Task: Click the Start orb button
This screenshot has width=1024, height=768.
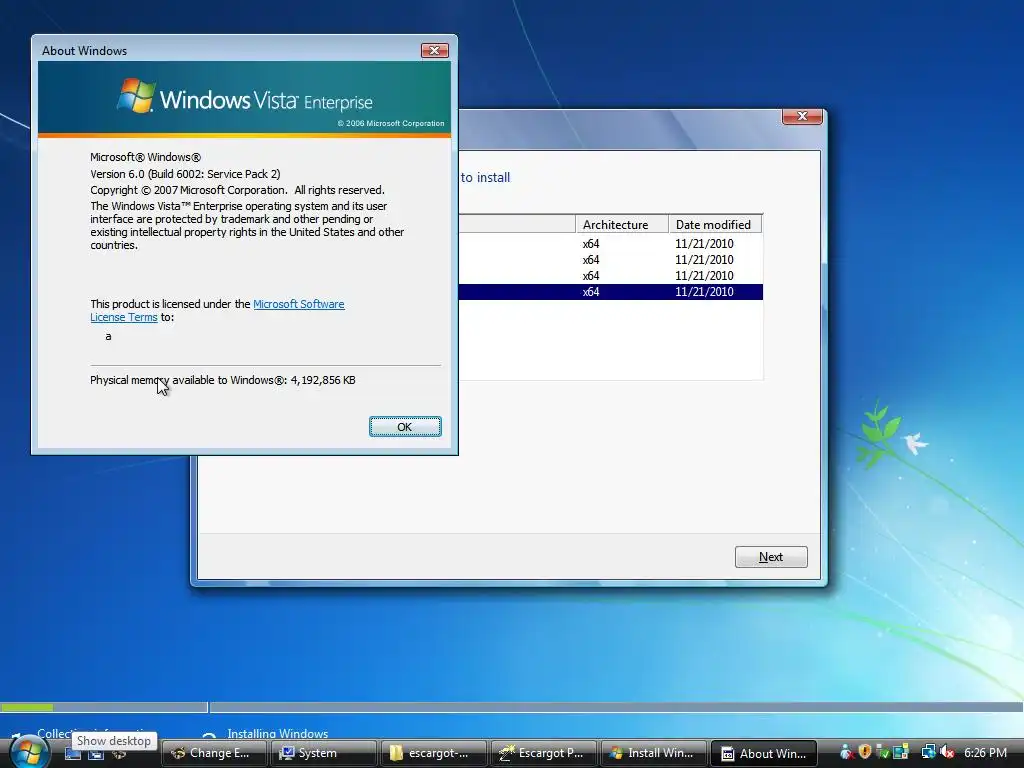Action: tap(28, 753)
